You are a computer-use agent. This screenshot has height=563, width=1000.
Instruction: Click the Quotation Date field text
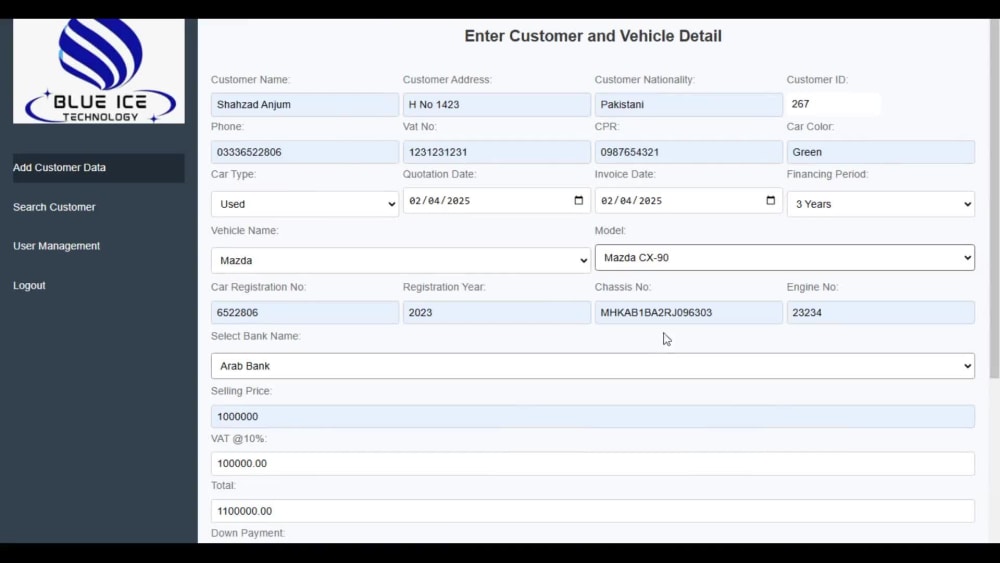[x=440, y=201]
